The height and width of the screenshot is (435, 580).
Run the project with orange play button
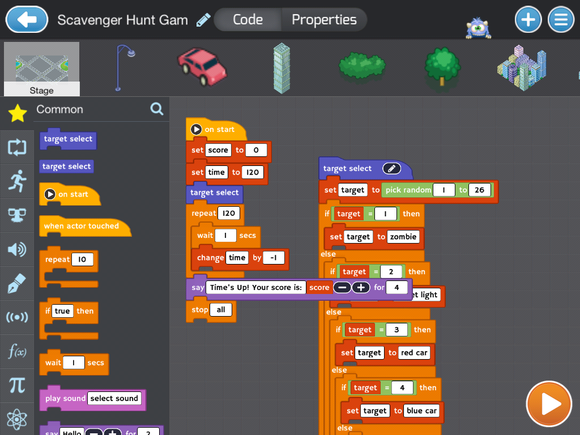(x=549, y=404)
